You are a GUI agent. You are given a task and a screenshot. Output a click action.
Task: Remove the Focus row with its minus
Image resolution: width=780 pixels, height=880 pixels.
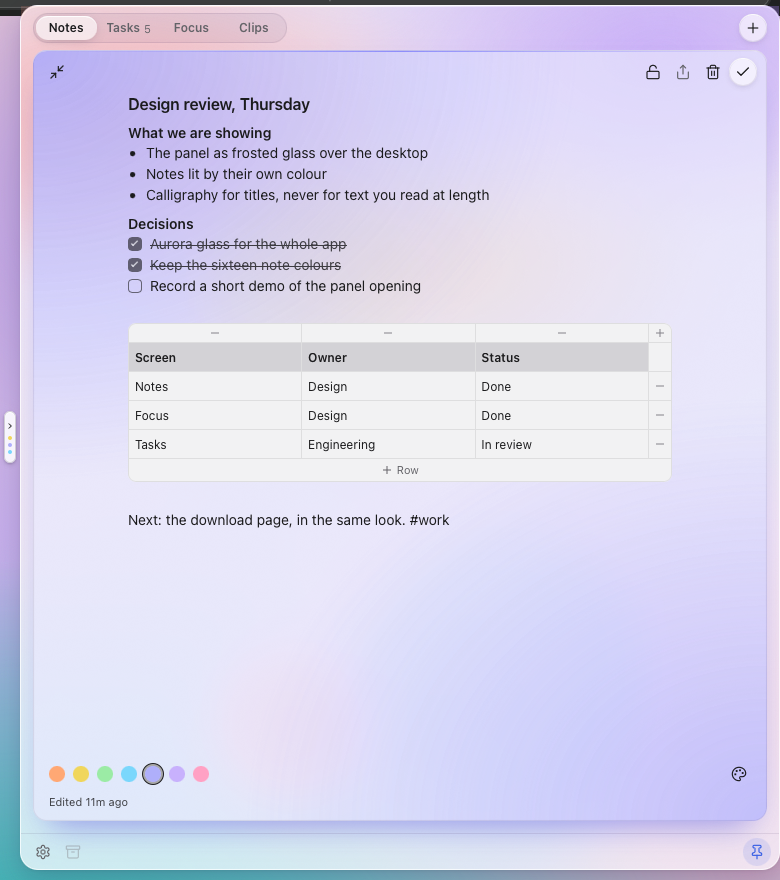[660, 415]
